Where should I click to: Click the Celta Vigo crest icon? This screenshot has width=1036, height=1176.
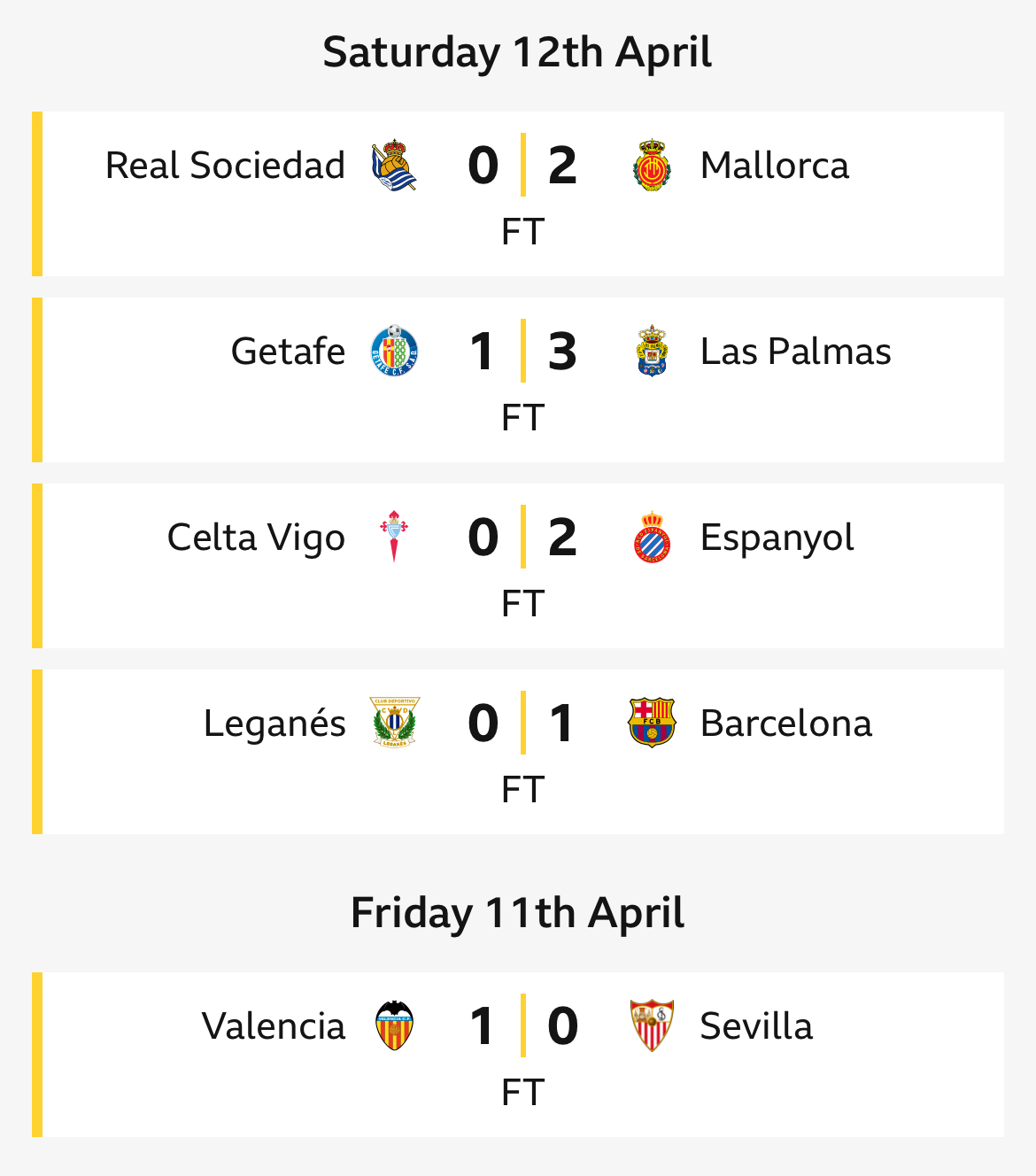click(394, 538)
